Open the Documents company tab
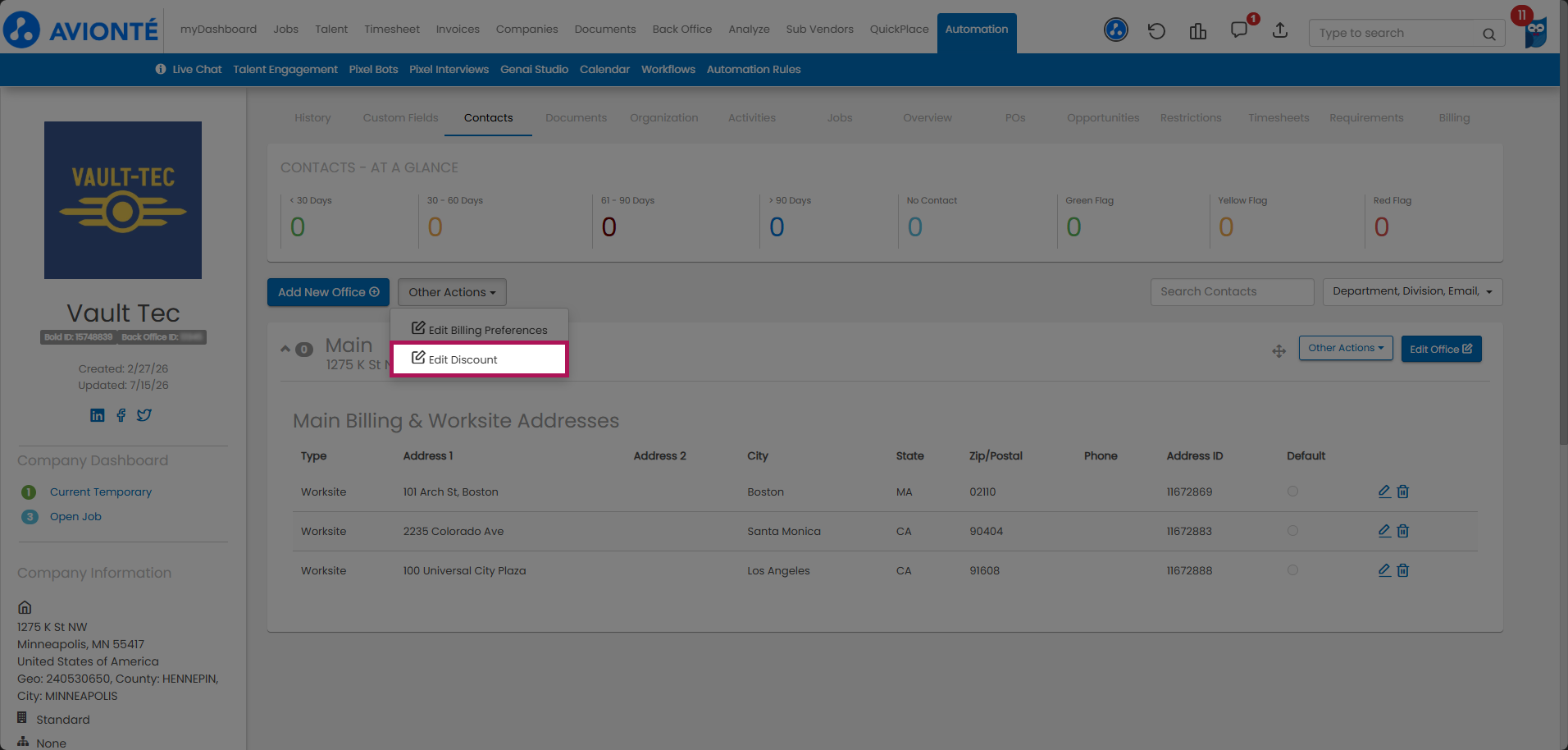The height and width of the screenshot is (750, 1568). (576, 117)
